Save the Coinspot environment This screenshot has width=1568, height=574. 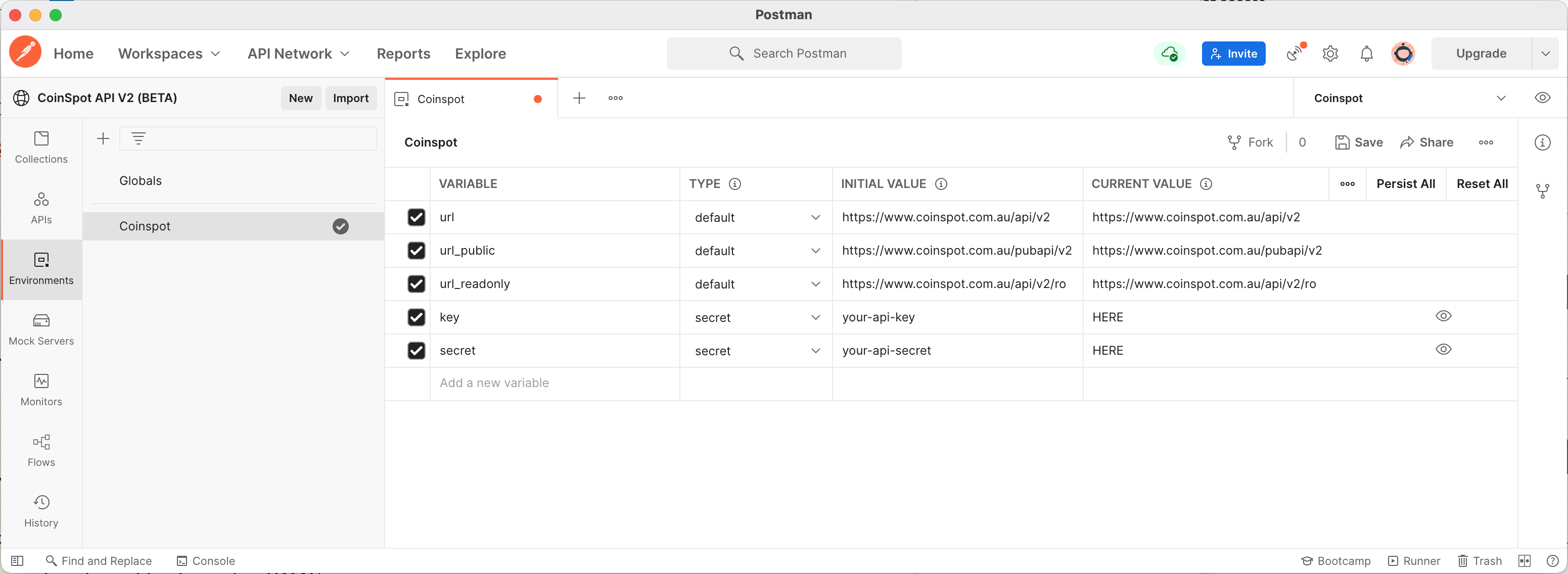[1359, 142]
